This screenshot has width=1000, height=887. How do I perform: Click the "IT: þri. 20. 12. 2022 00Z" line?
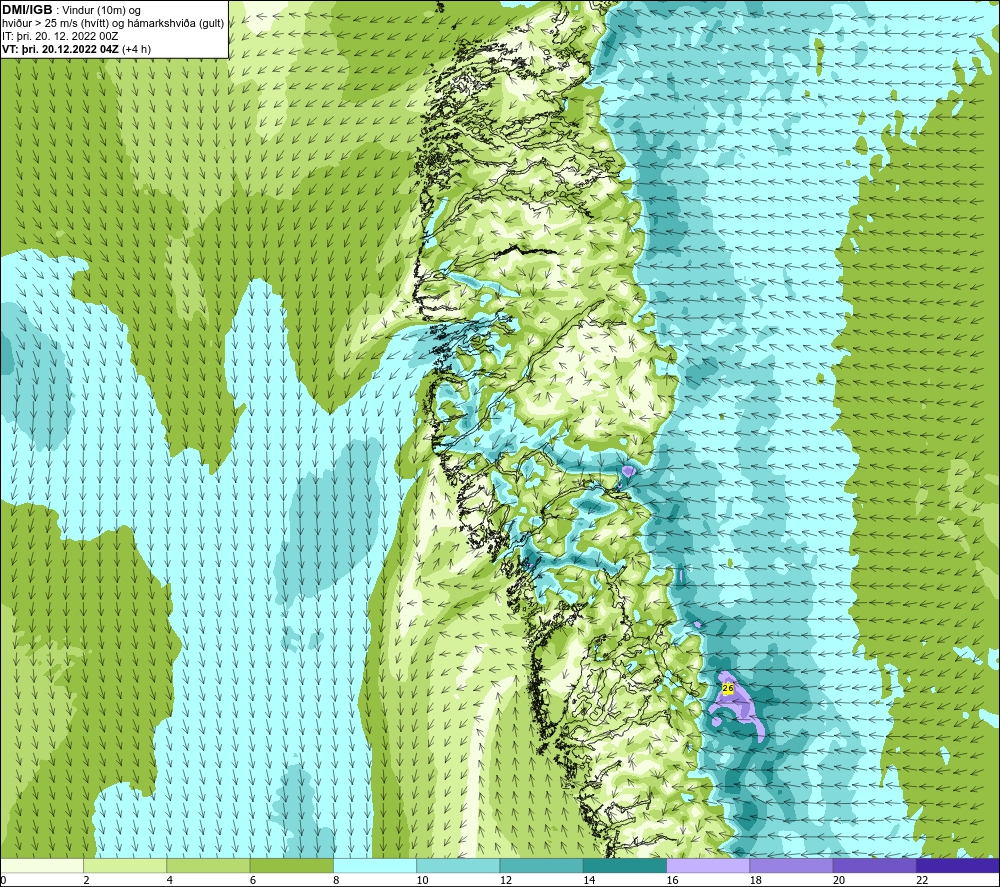[60, 36]
